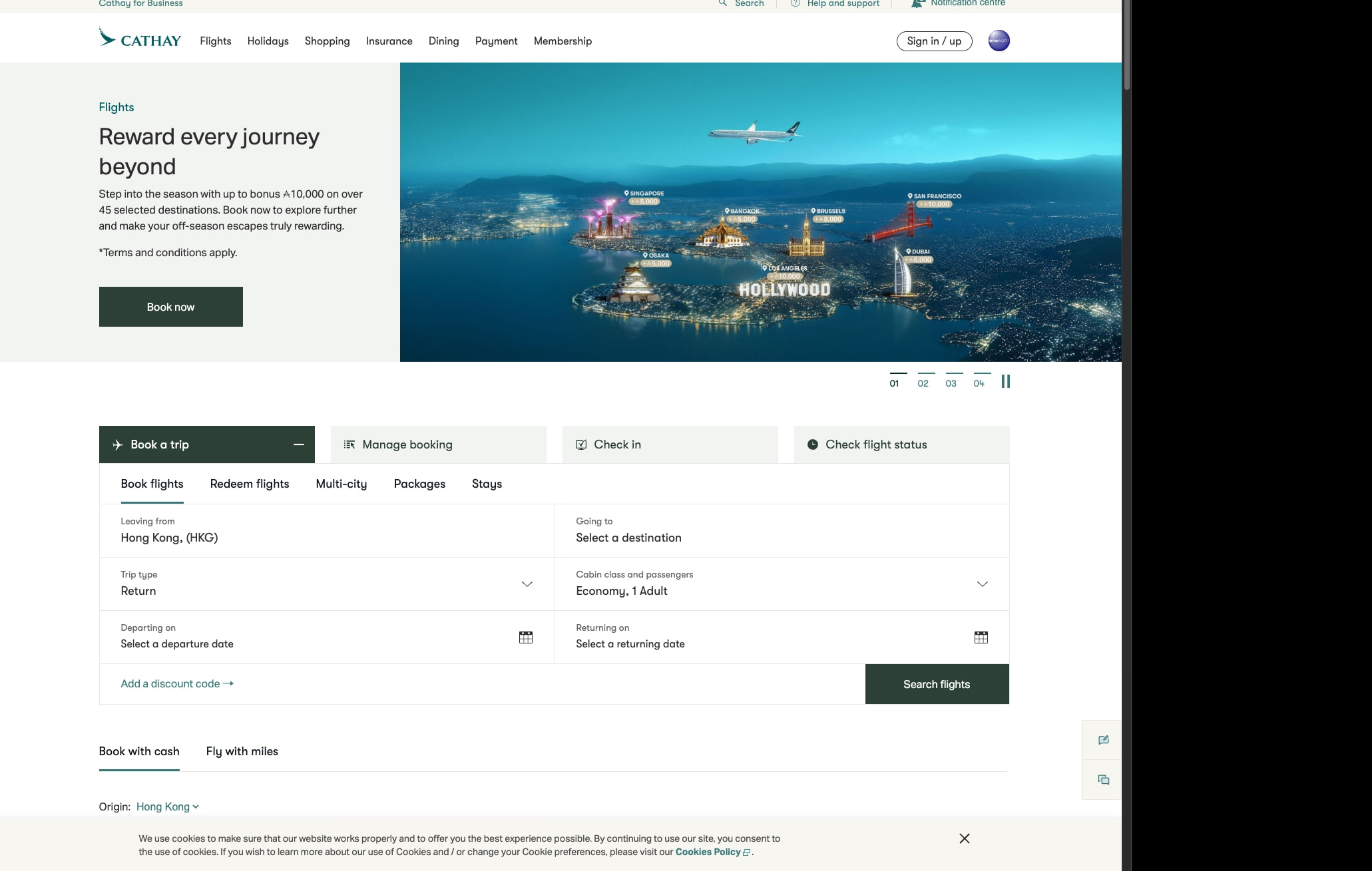The width and height of the screenshot is (1372, 871).
Task: Open the departure date calendar icon
Action: (x=525, y=637)
